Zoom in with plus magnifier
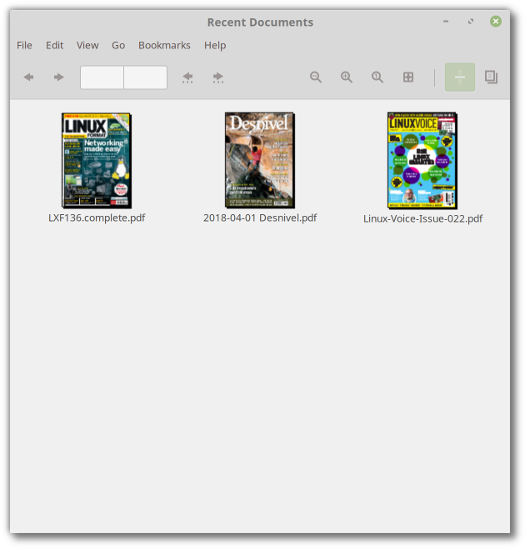The height and width of the screenshot is (549, 526). click(346, 77)
